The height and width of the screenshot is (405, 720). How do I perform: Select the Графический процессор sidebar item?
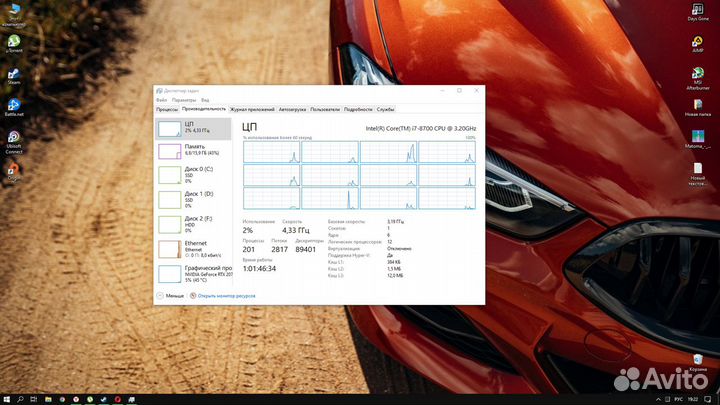(x=193, y=273)
